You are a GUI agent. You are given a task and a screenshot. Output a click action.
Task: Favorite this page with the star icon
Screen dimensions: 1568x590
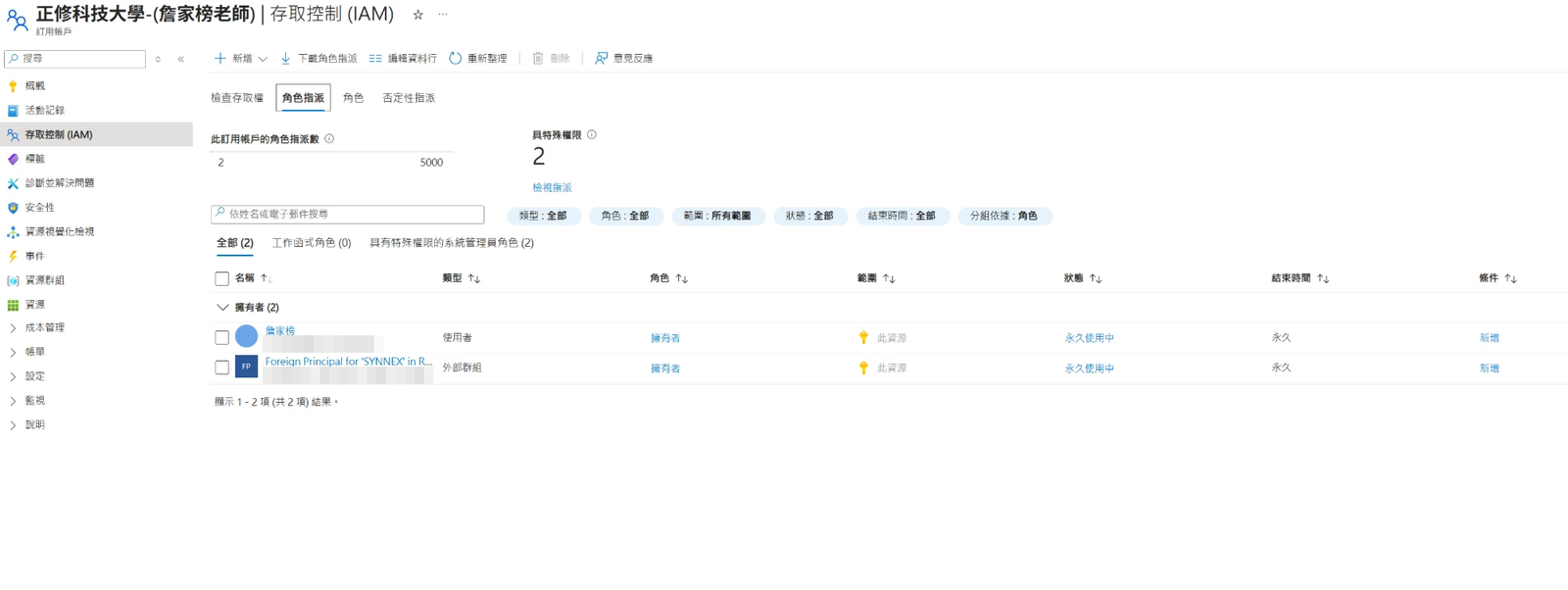pyautogui.click(x=417, y=15)
